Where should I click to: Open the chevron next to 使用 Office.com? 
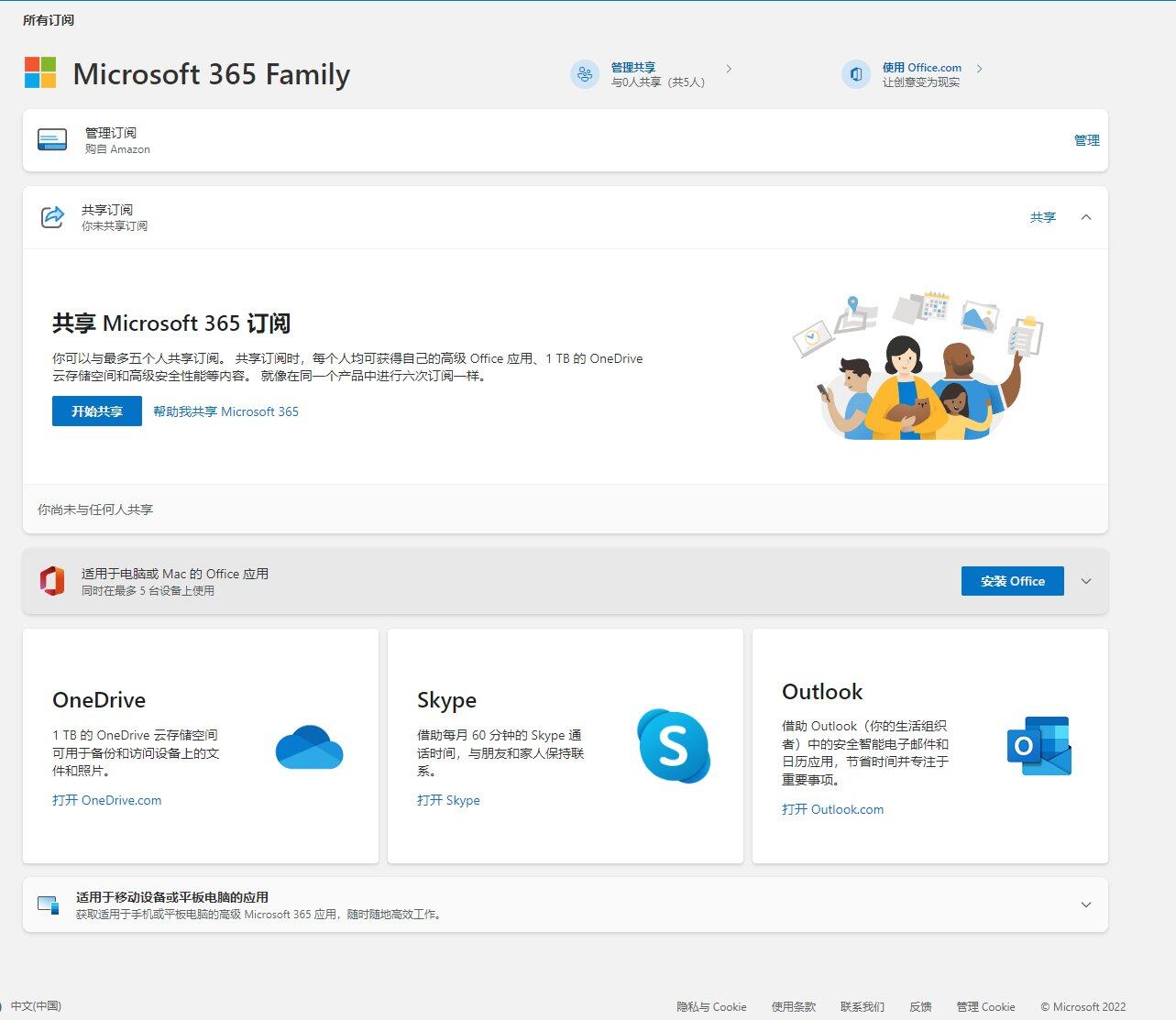979,69
